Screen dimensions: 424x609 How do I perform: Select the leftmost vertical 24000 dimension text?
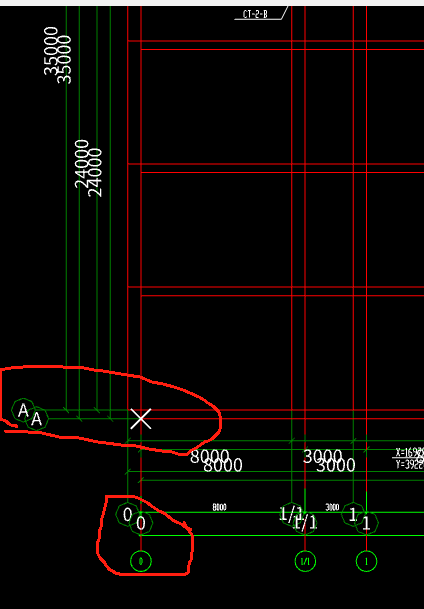pyautogui.click(x=82, y=164)
